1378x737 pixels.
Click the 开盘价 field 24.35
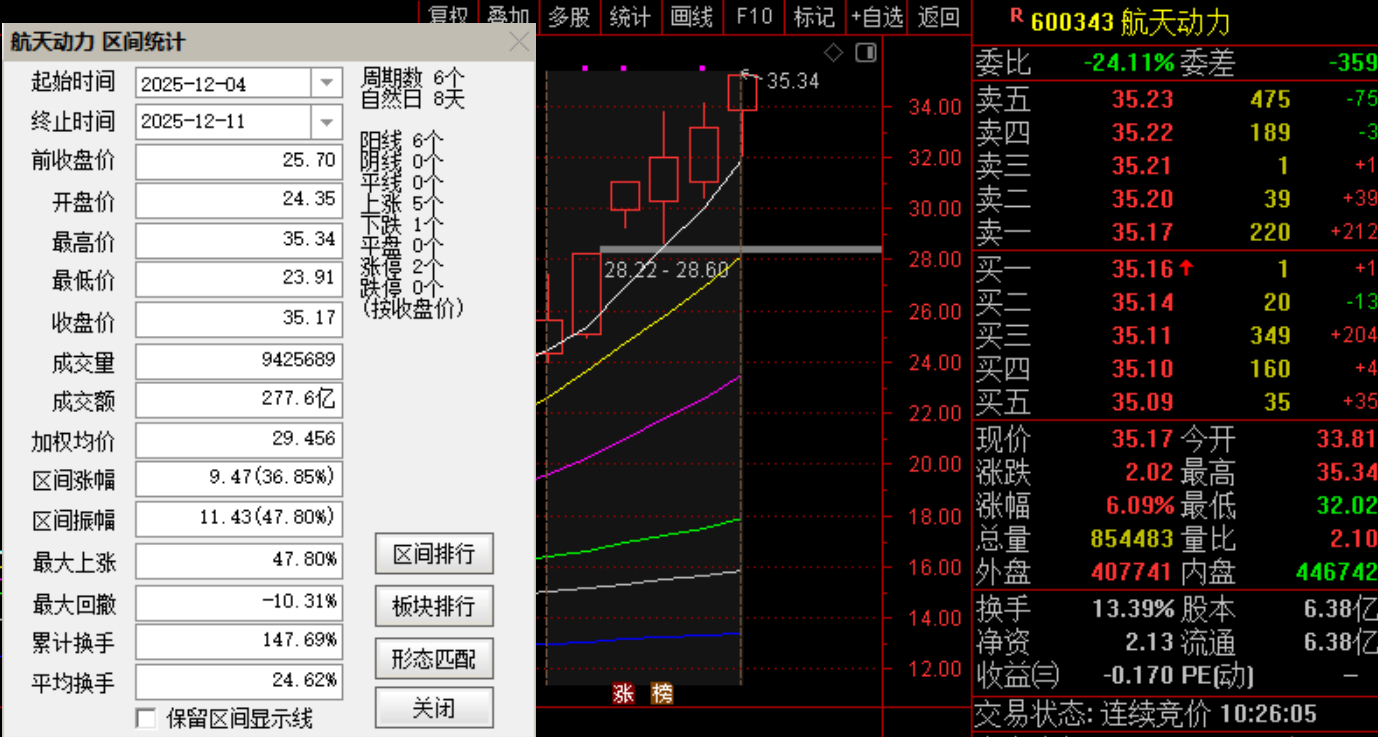pyautogui.click(x=239, y=200)
